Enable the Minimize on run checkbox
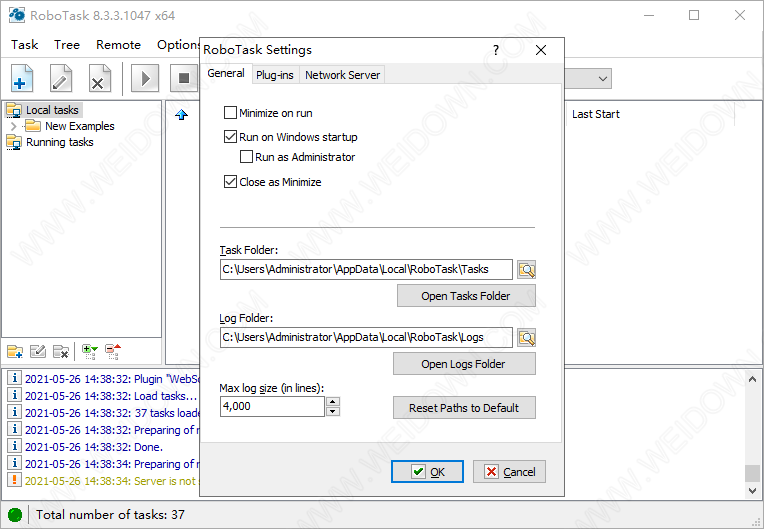 232,113
